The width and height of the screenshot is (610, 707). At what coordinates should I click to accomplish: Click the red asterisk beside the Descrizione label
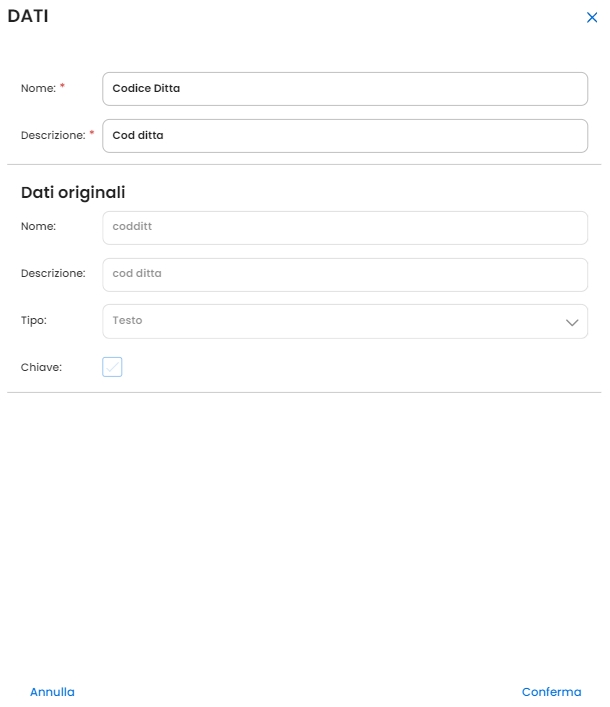pyautogui.click(x=92, y=133)
